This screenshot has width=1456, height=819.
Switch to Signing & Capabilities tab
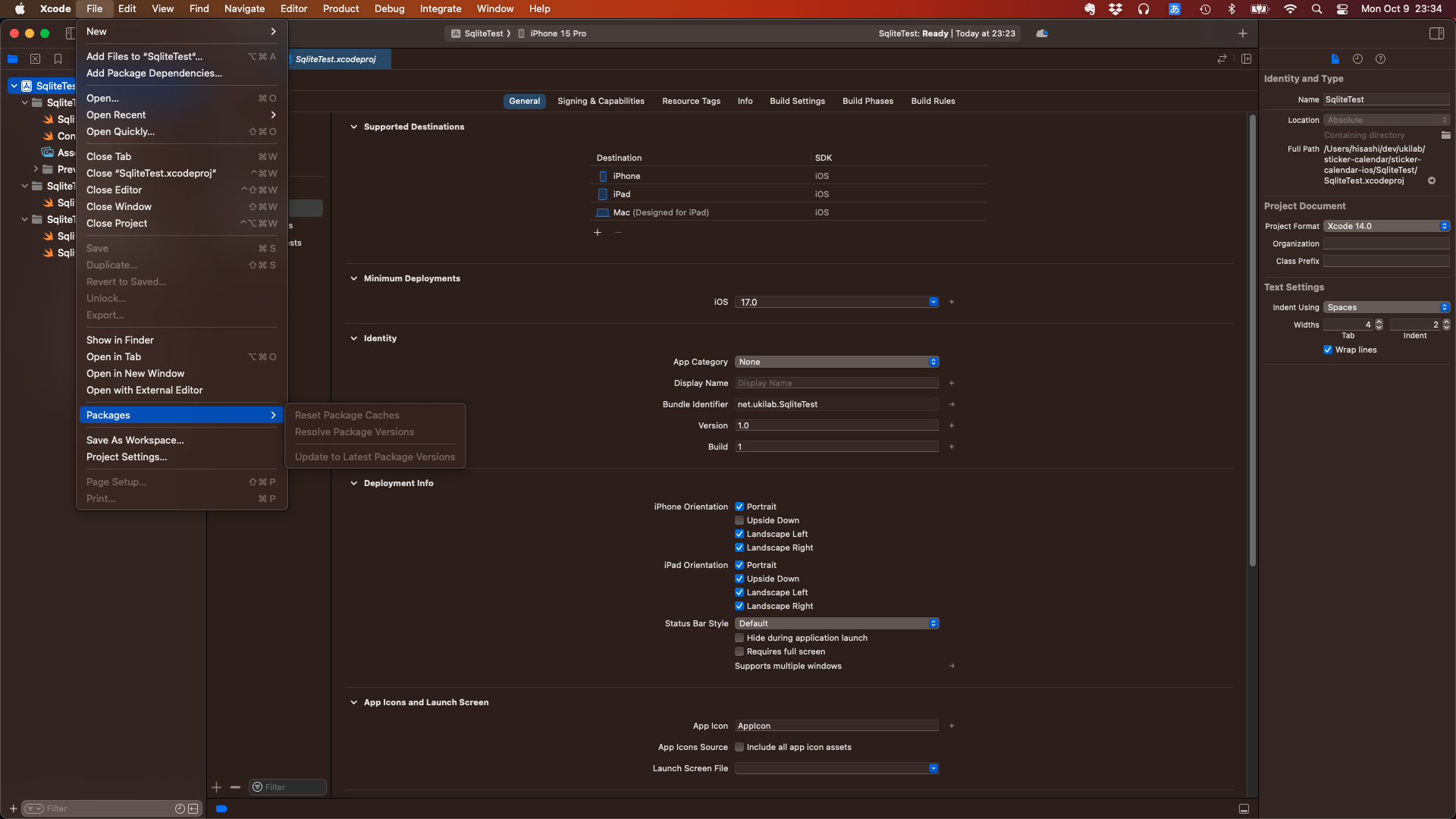click(601, 101)
